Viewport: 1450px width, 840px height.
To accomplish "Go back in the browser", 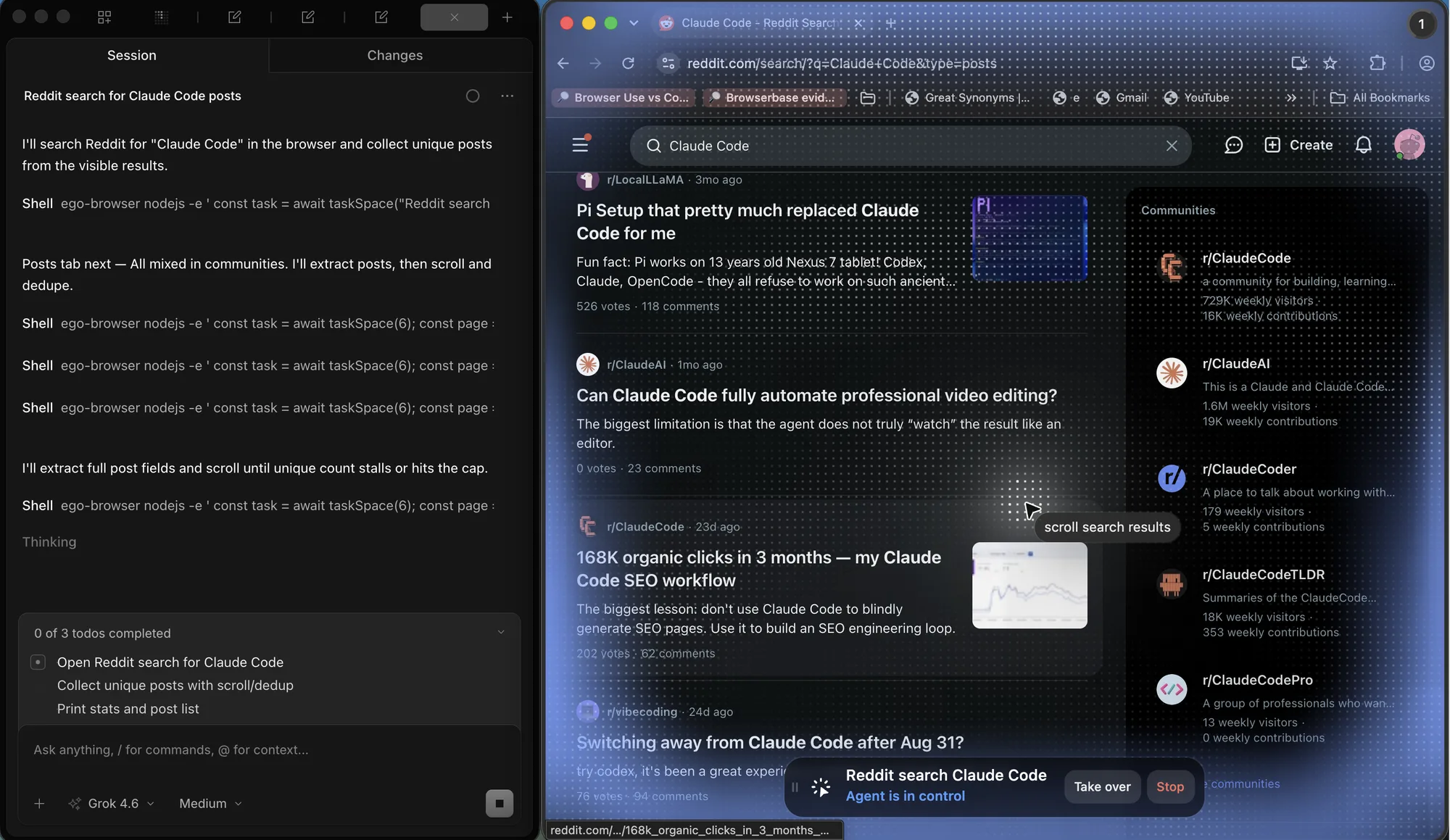I will [x=563, y=63].
